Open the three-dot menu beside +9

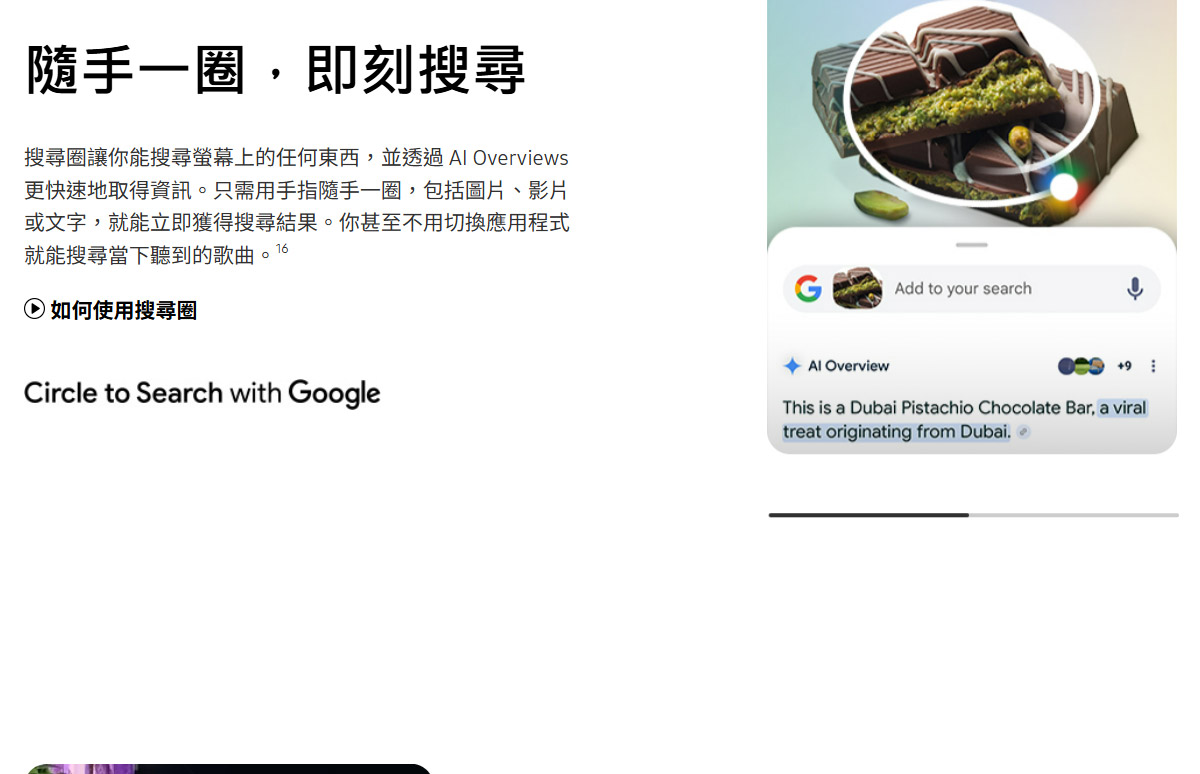[1153, 366]
